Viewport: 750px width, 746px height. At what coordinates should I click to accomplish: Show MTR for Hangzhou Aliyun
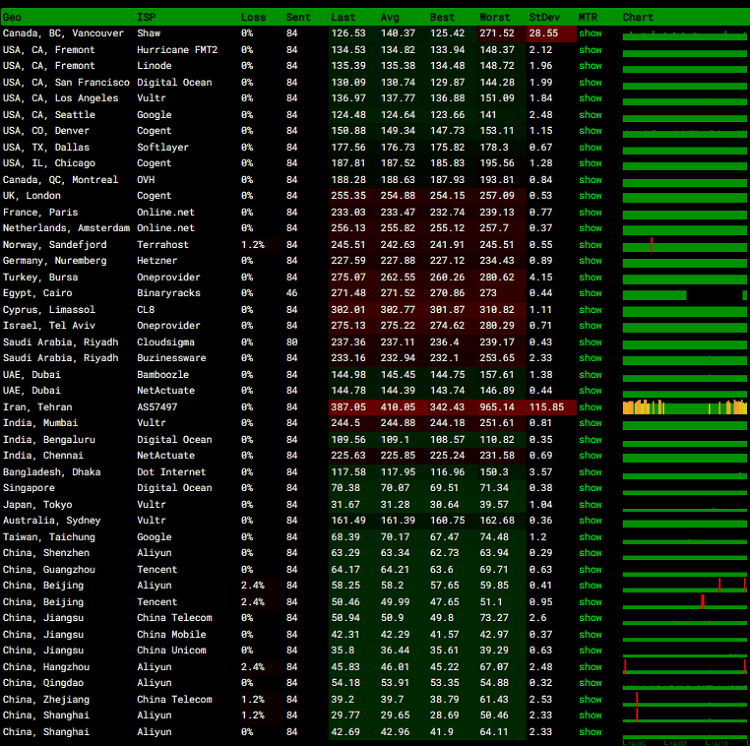tap(590, 668)
